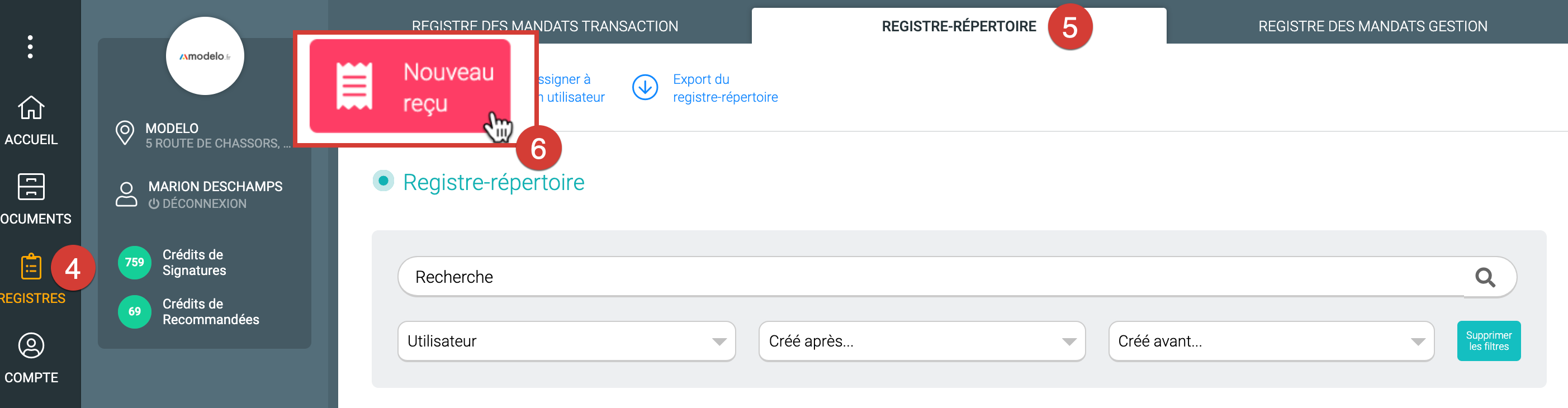Switch to Registre des Mandats Gestion tab
The image size is (1568, 408).
(1372, 27)
